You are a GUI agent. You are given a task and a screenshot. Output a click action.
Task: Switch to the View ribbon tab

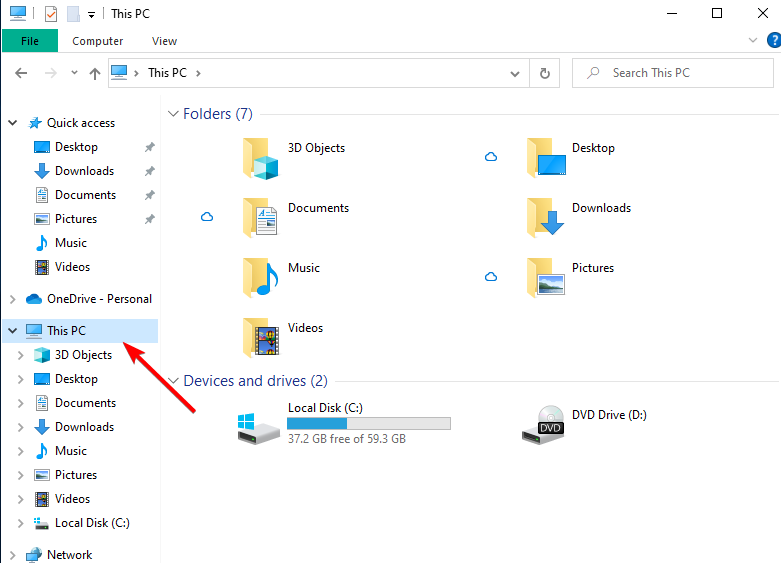pos(164,41)
